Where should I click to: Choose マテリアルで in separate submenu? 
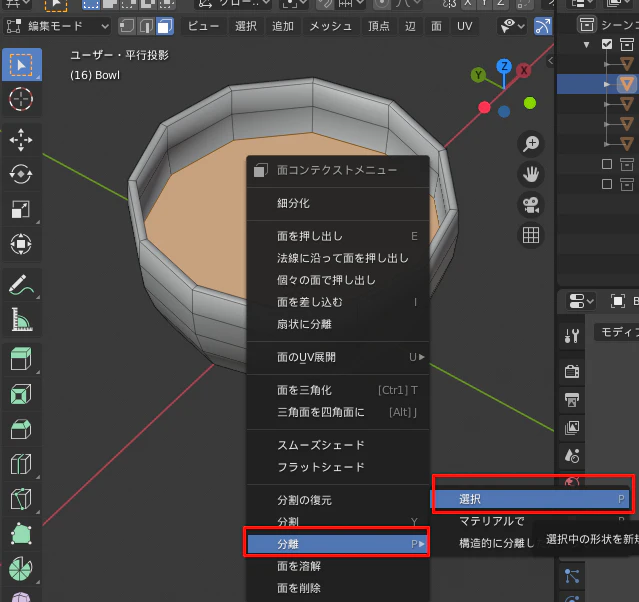[531, 521]
